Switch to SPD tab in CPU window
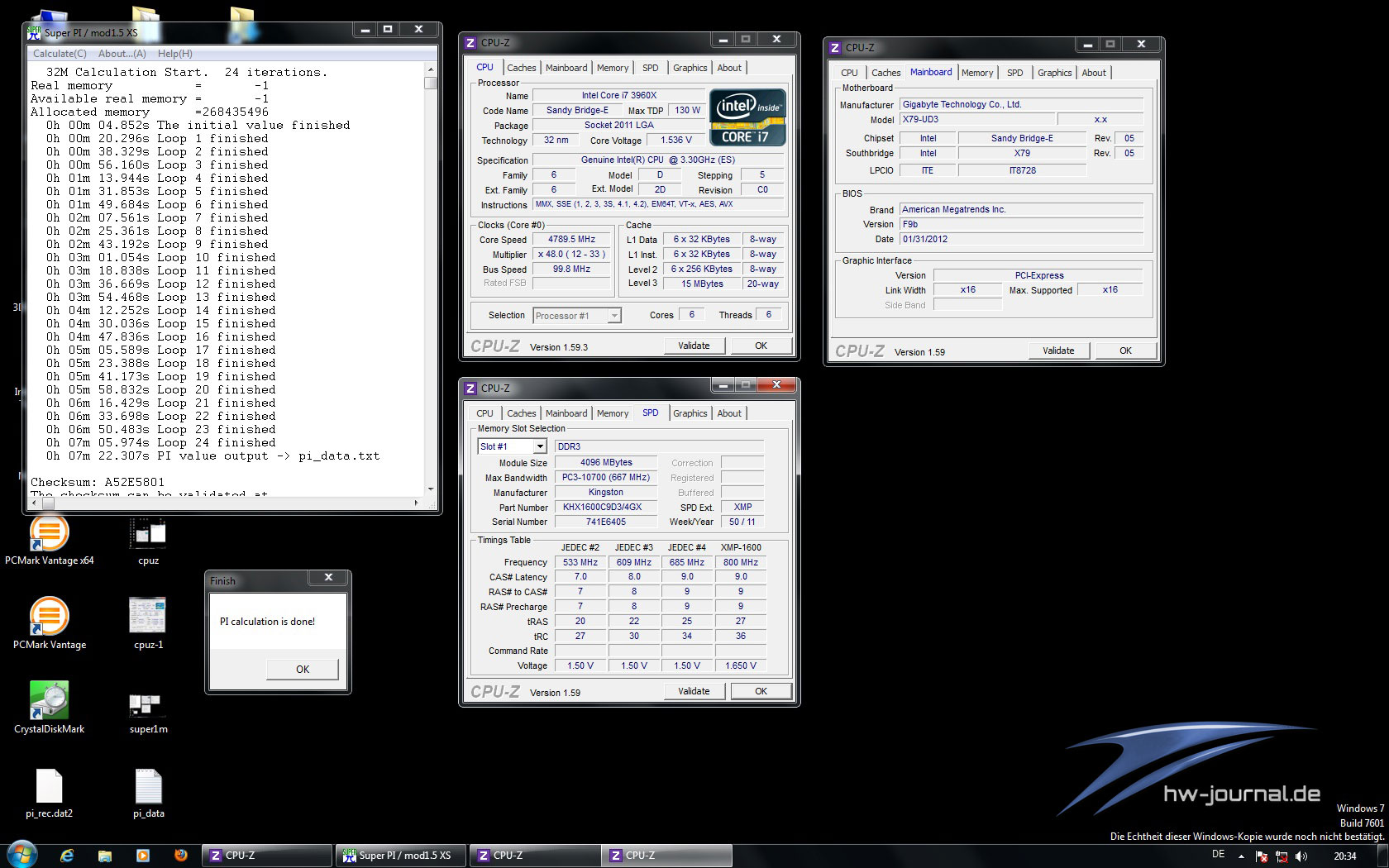This screenshot has height=868, width=1389. pos(651,68)
